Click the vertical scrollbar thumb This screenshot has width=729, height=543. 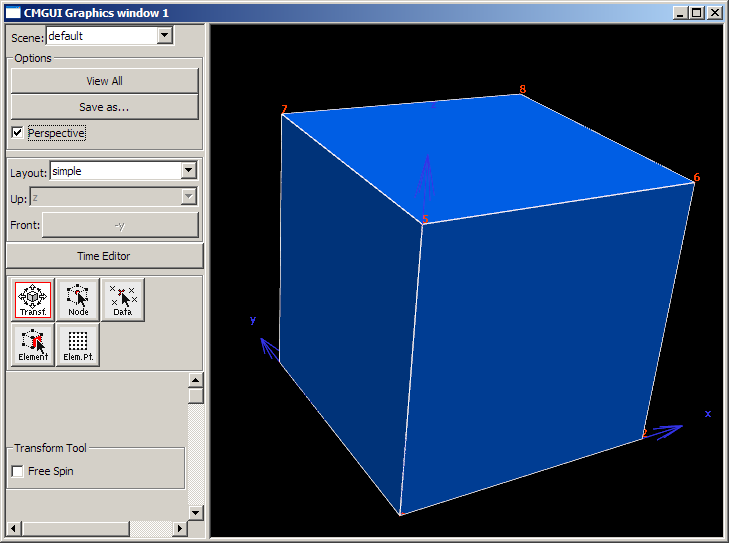(196, 396)
